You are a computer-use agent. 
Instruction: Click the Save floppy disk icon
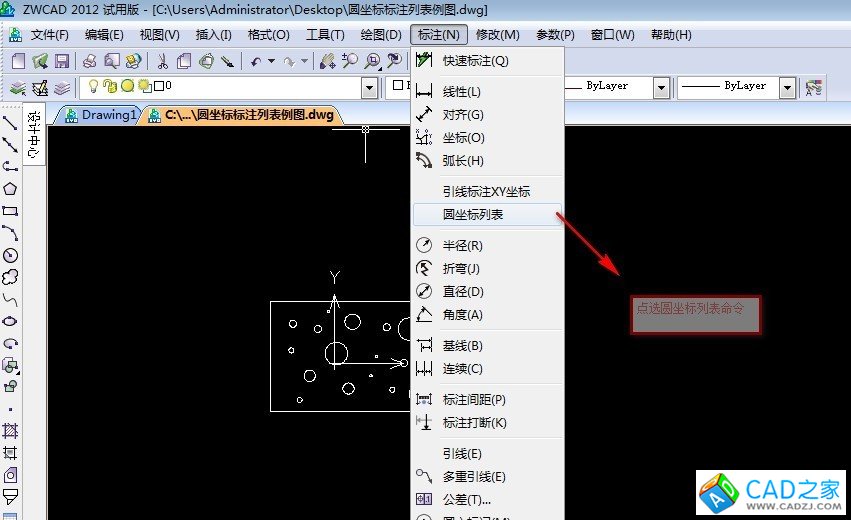tap(62, 61)
